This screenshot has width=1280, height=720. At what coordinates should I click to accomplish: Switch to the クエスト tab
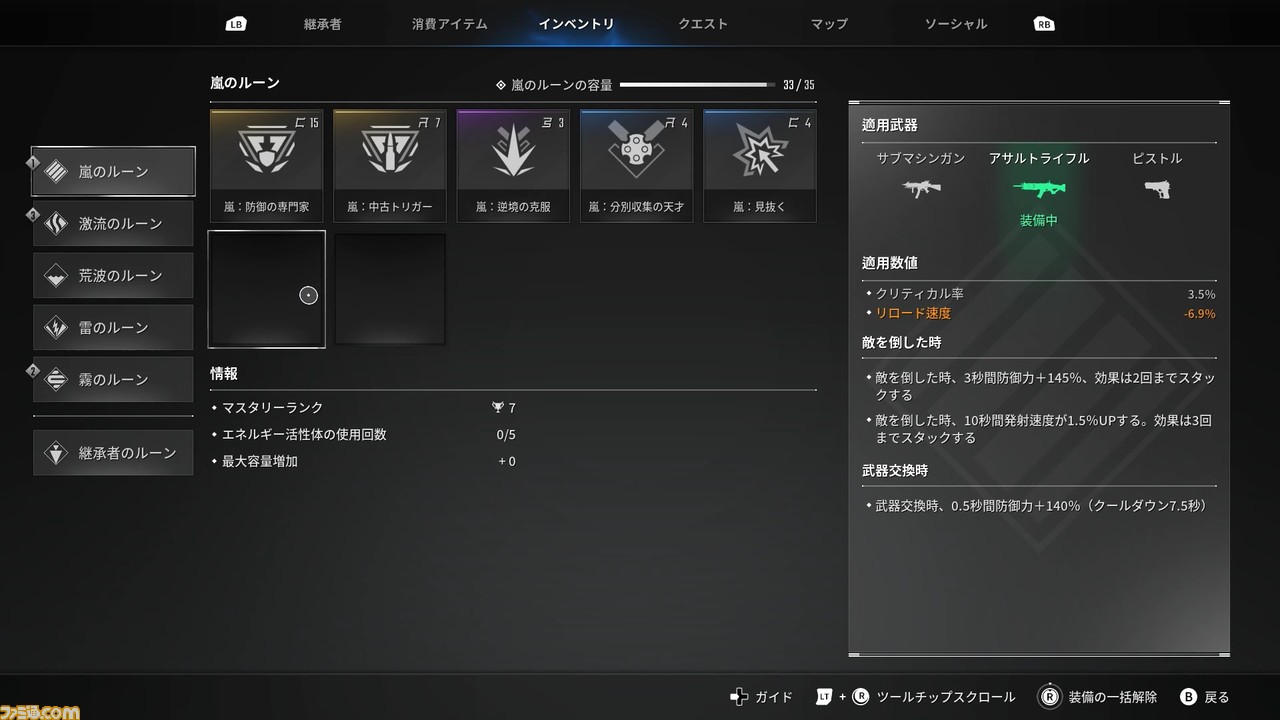click(x=703, y=23)
